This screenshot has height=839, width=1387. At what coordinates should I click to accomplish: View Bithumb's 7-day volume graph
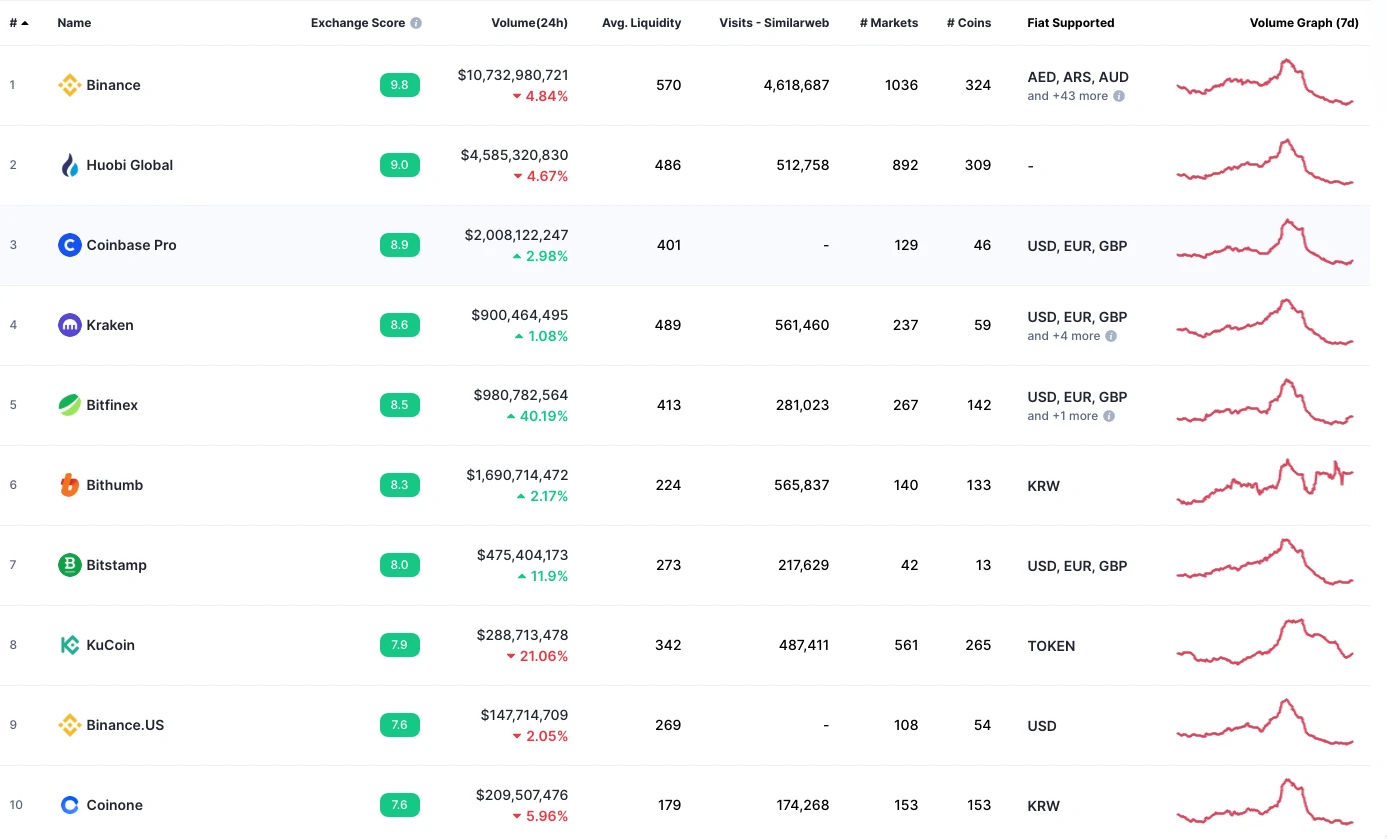1265,482
